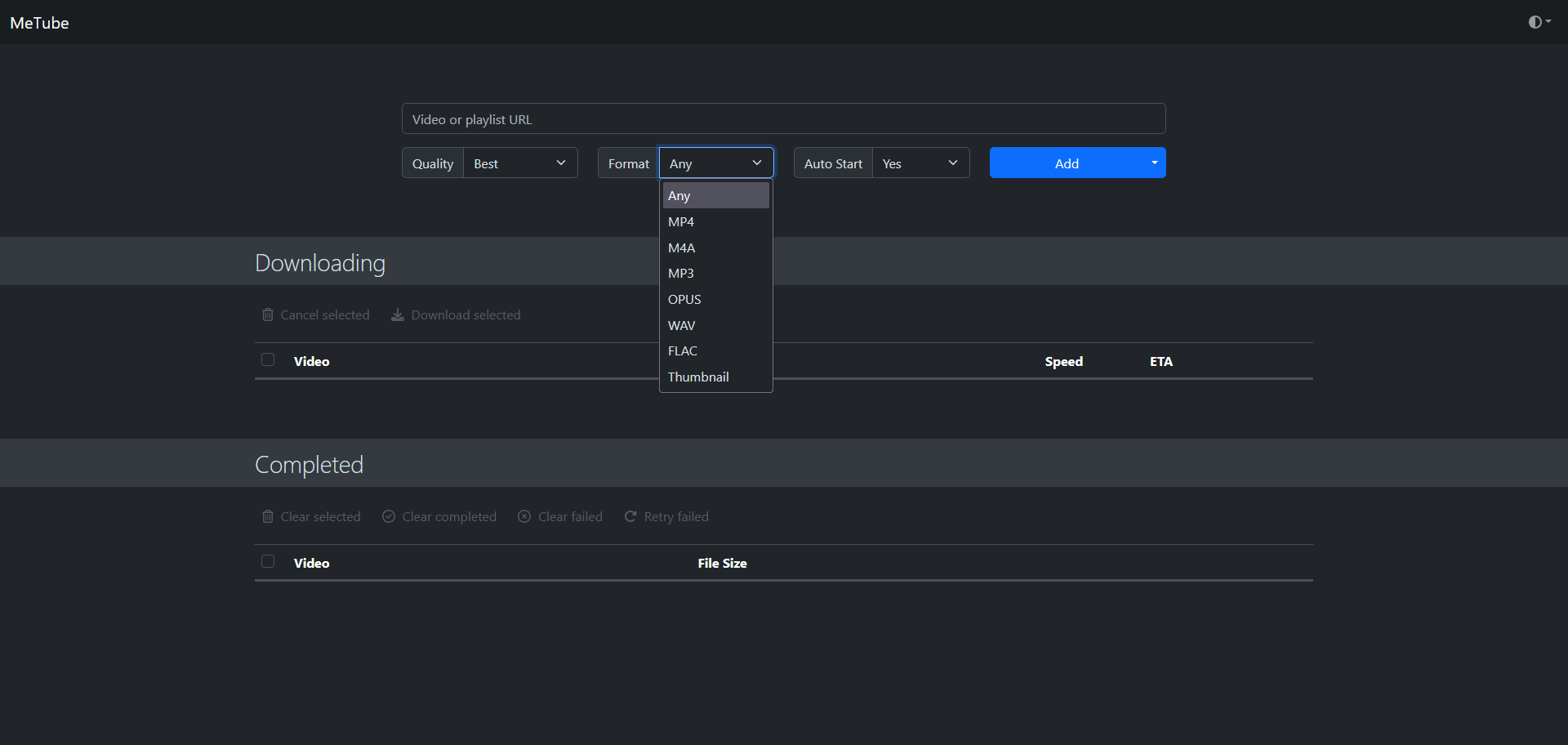Focus the Video or playlist URL field
Screen dimensions: 1568x745
click(x=783, y=118)
